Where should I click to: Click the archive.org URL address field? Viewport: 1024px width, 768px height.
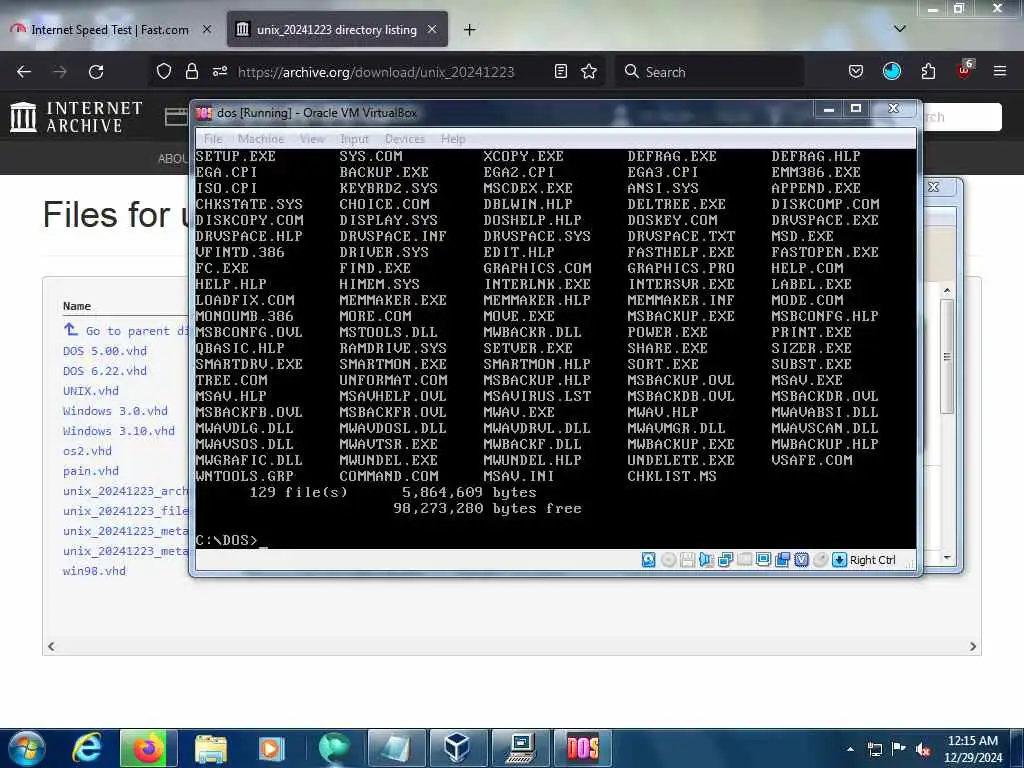tap(376, 72)
